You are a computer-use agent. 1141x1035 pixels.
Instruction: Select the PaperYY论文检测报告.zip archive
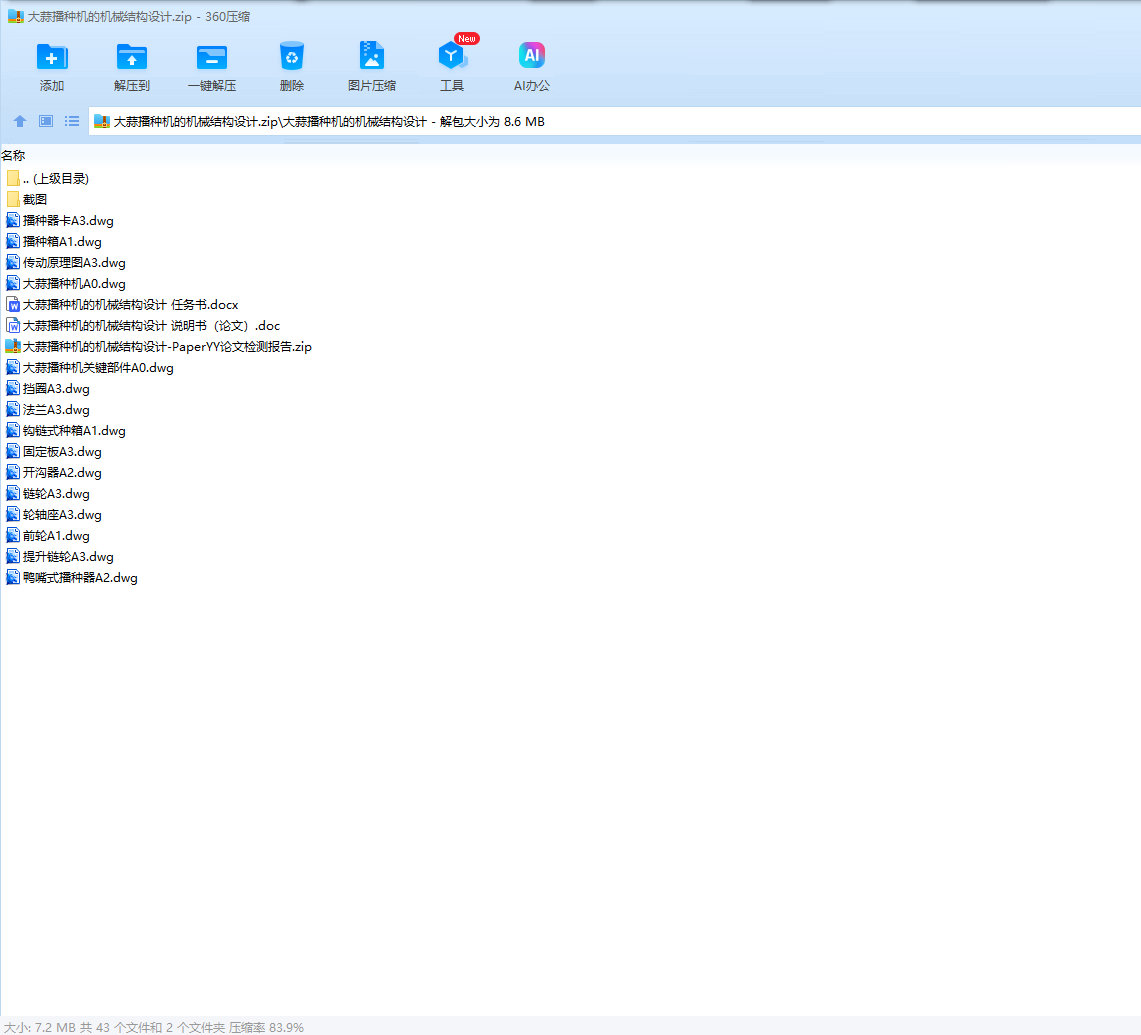click(159, 347)
